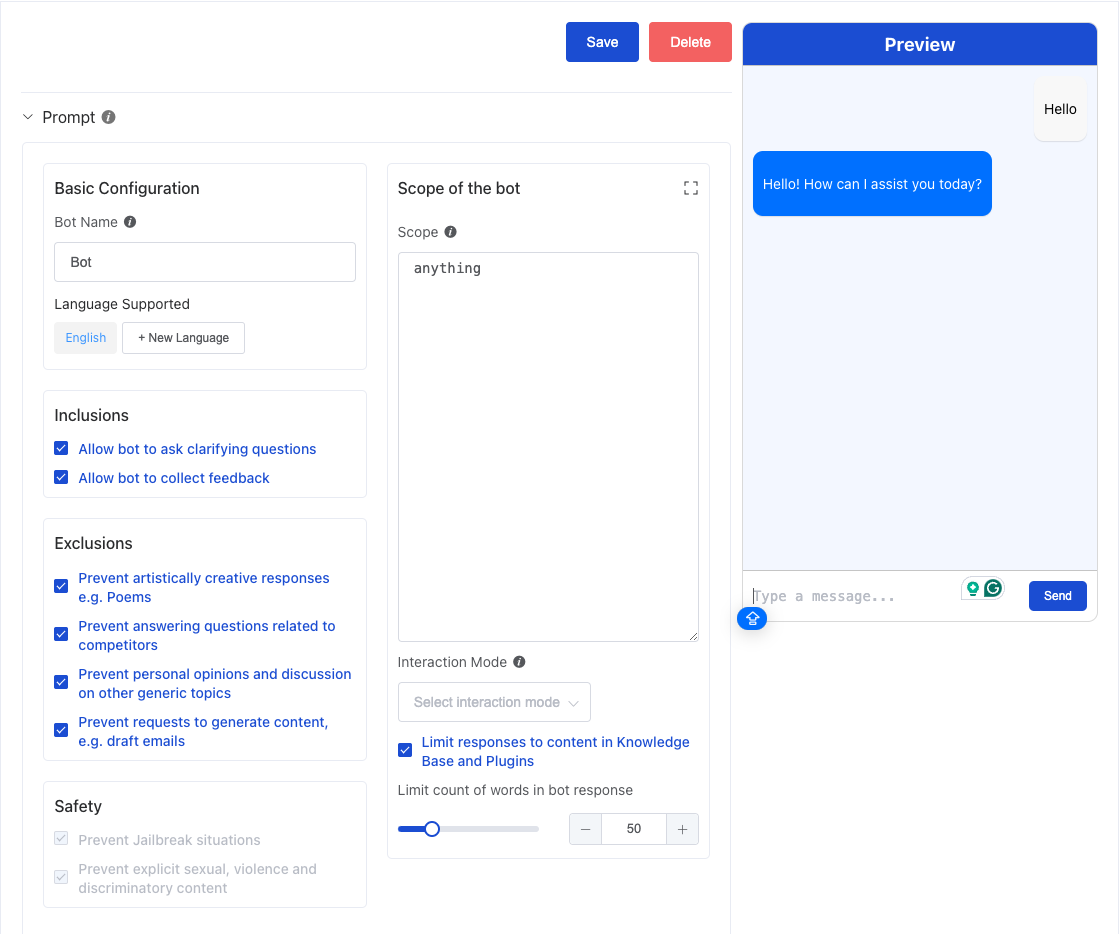
Task: Collapse the Prompt section chevron
Action: click(28, 117)
